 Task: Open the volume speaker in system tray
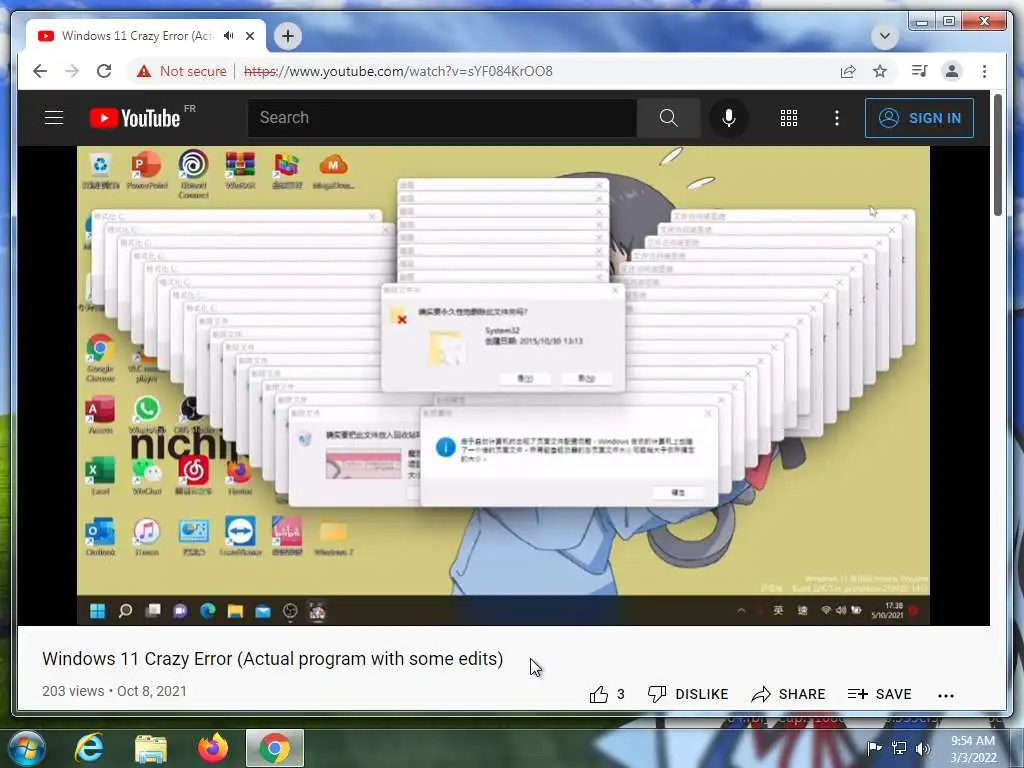tap(923, 748)
